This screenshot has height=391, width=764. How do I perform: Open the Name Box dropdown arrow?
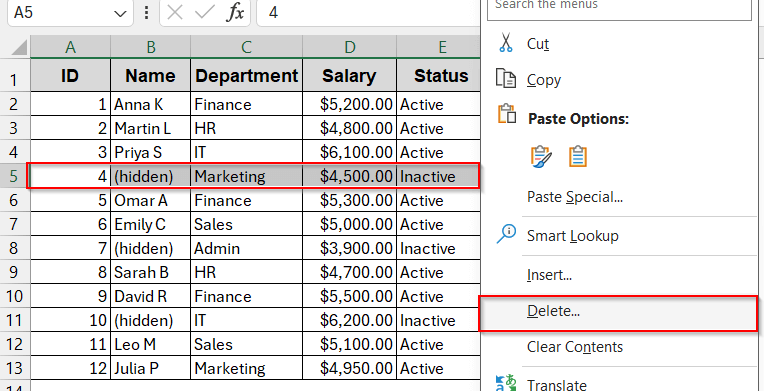click(120, 14)
